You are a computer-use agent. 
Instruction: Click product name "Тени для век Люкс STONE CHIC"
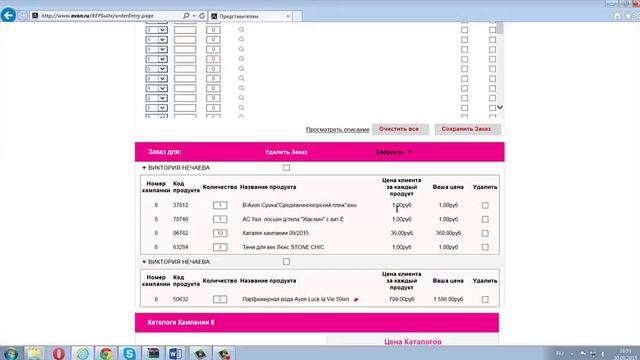(283, 247)
